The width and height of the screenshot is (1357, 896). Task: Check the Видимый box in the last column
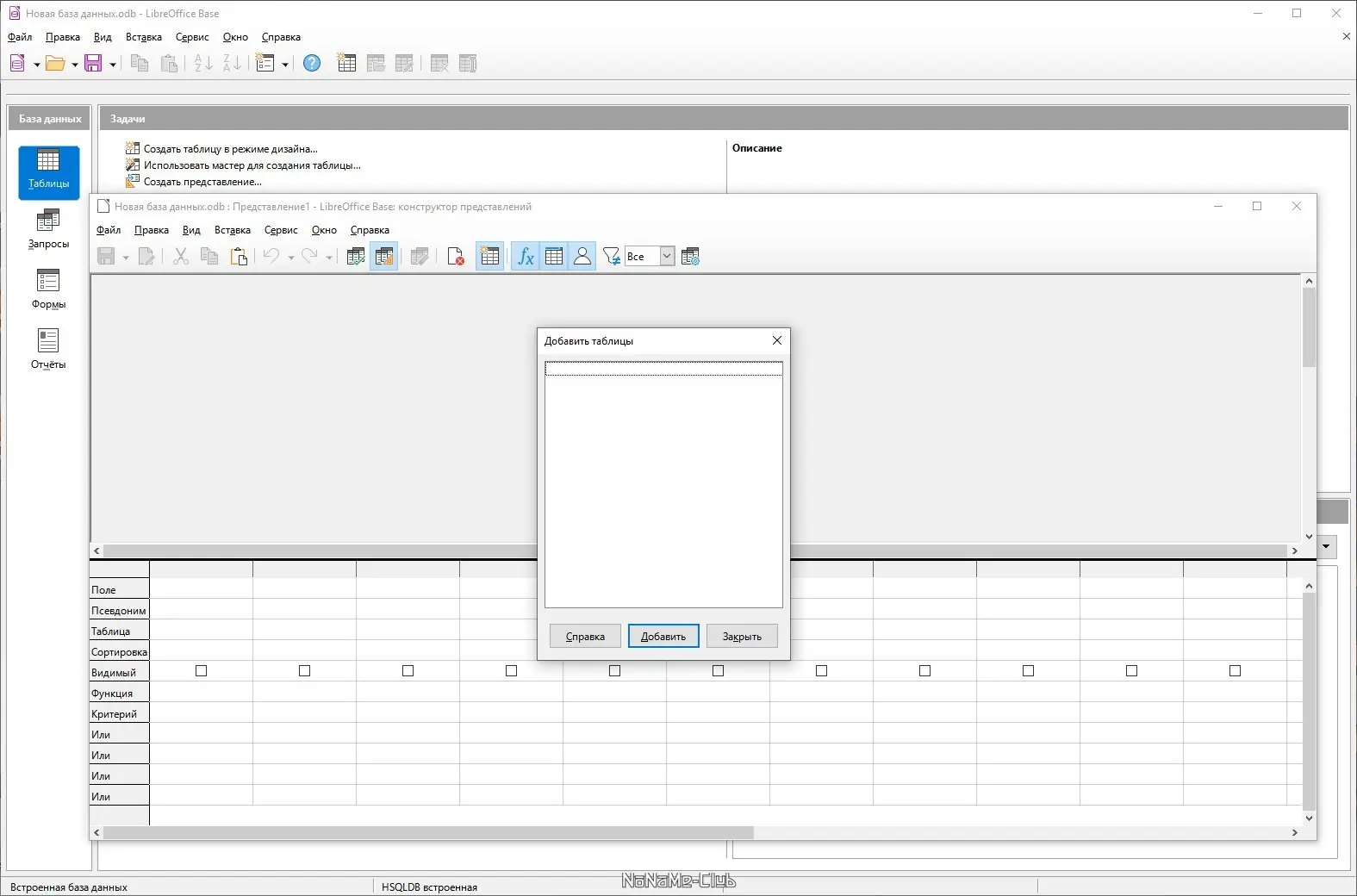coord(1236,671)
